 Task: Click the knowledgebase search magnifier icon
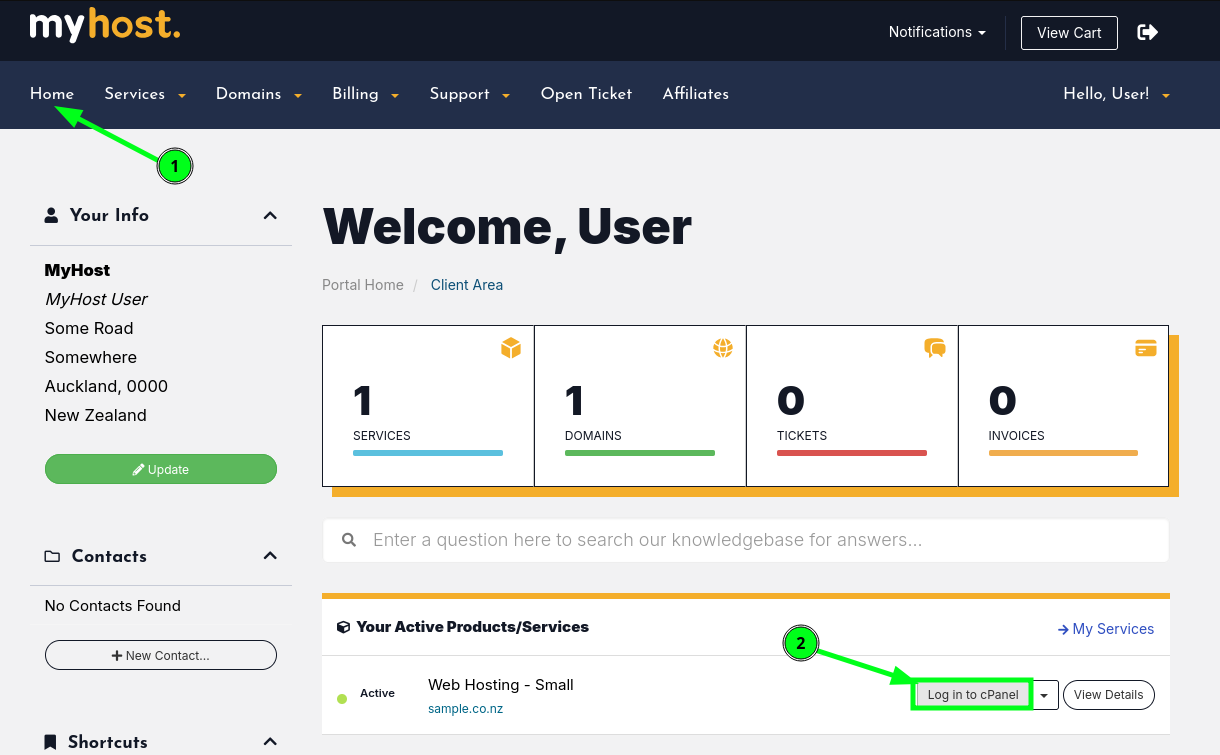[x=349, y=540]
